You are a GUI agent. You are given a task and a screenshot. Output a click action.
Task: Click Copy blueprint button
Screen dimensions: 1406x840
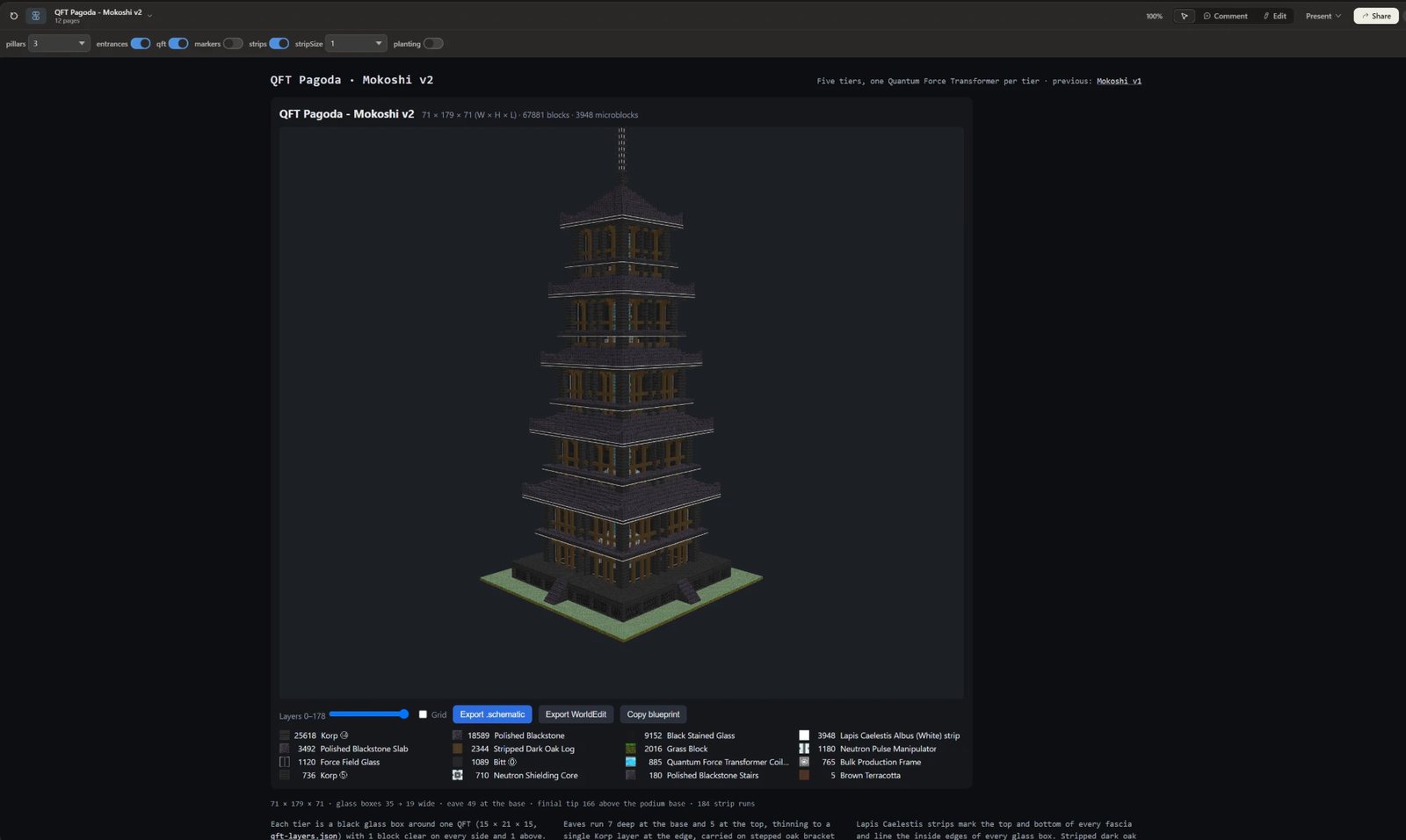[x=653, y=714]
